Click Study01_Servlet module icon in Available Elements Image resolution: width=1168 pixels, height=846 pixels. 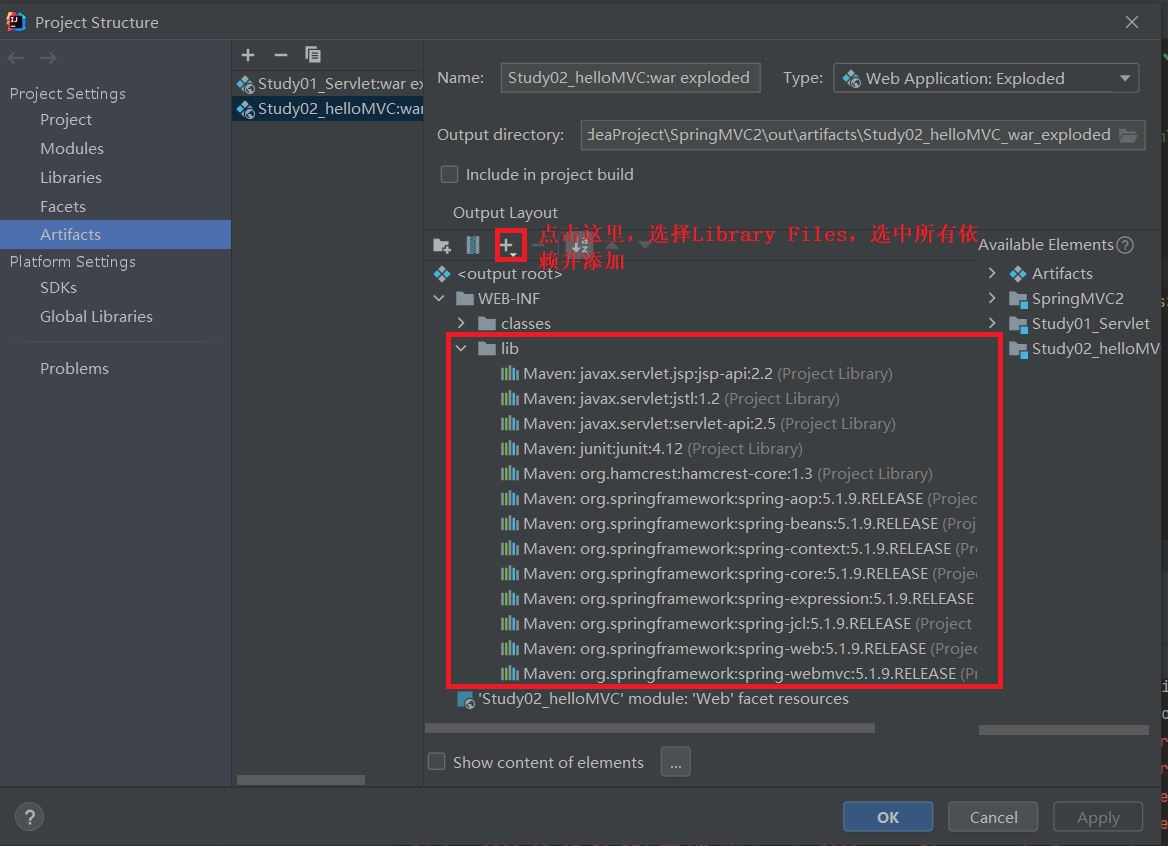click(x=1018, y=324)
